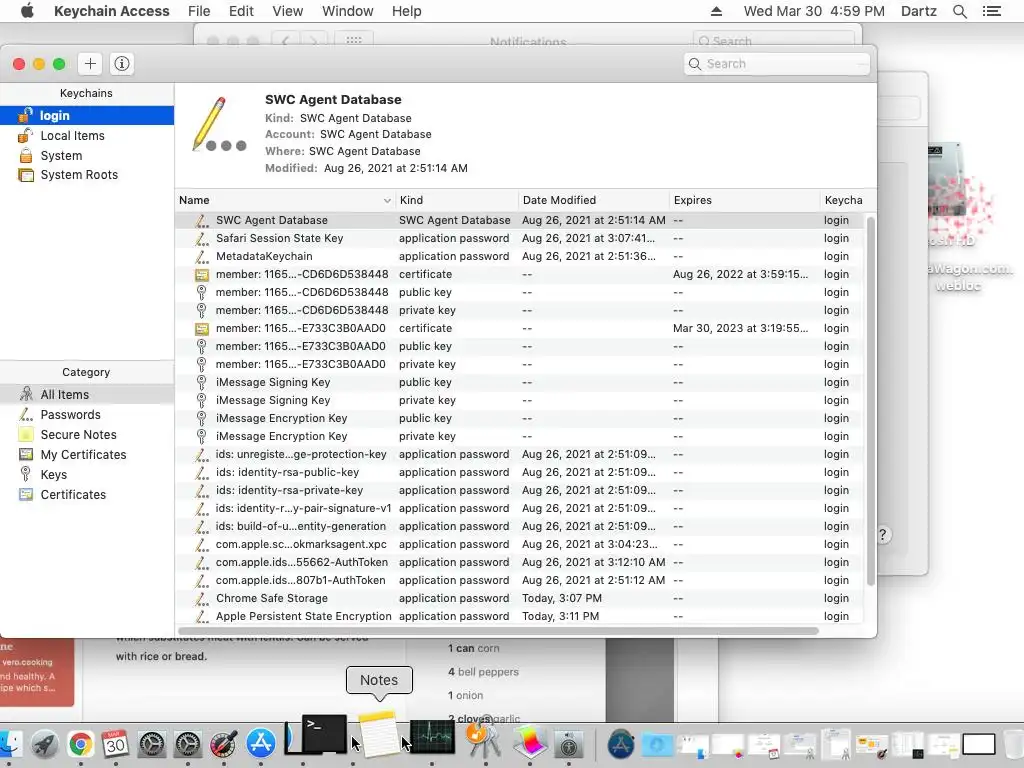Viewport: 1024px width, 768px height.
Task: Select com.apple.ids...55662-AuthToken row
Action: [520, 562]
